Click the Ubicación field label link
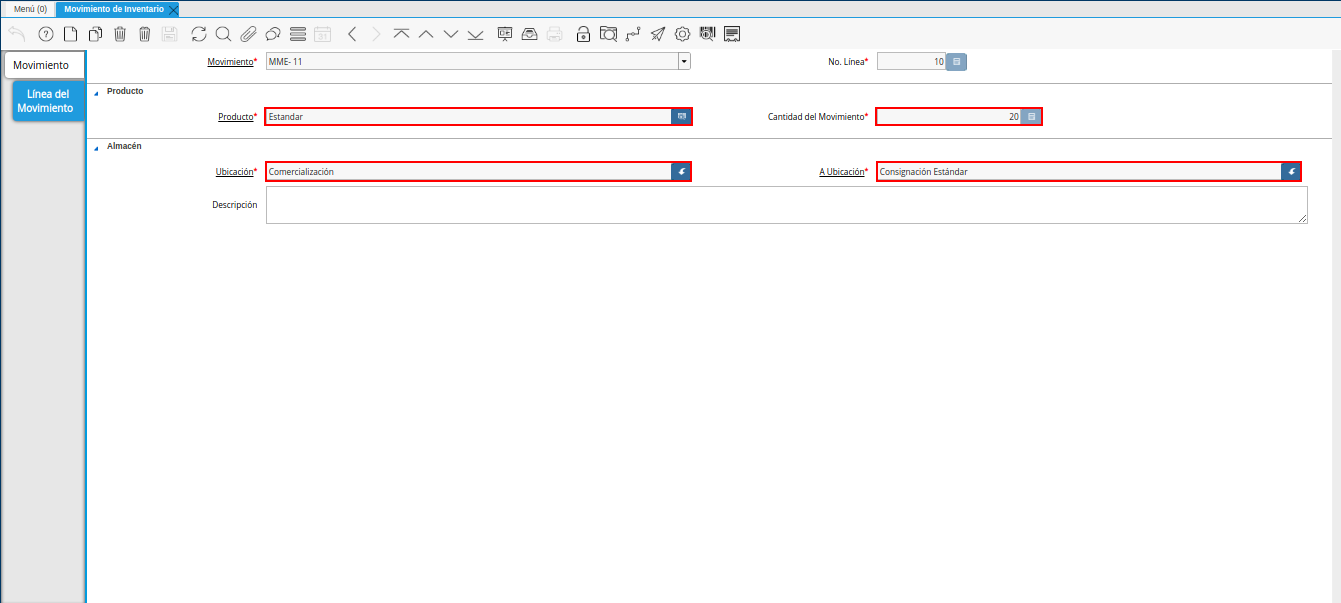The width and height of the screenshot is (1341, 603). [x=235, y=172]
